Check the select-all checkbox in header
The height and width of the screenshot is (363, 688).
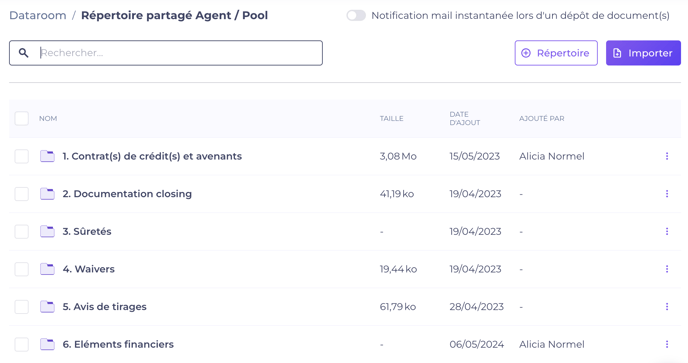coord(22,119)
